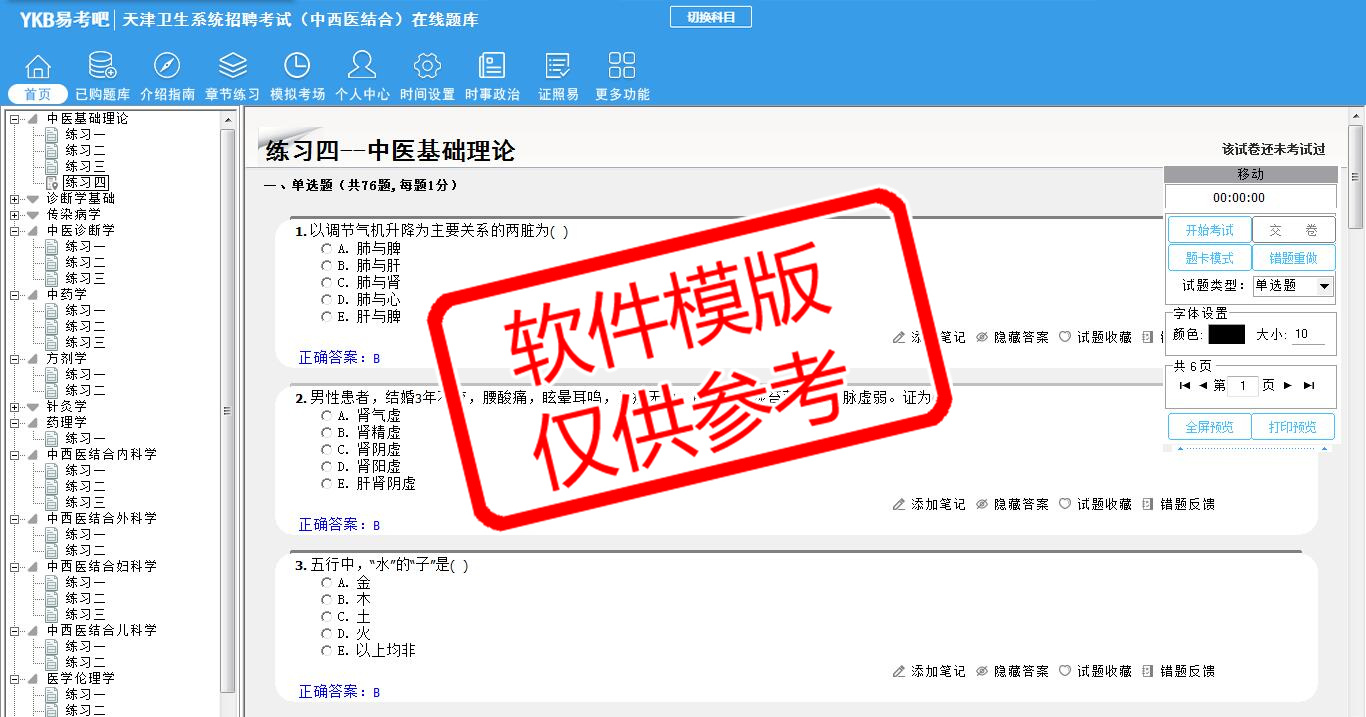Open 练习三 under 中西医结合妇科学
The image size is (1366, 717).
85,614
